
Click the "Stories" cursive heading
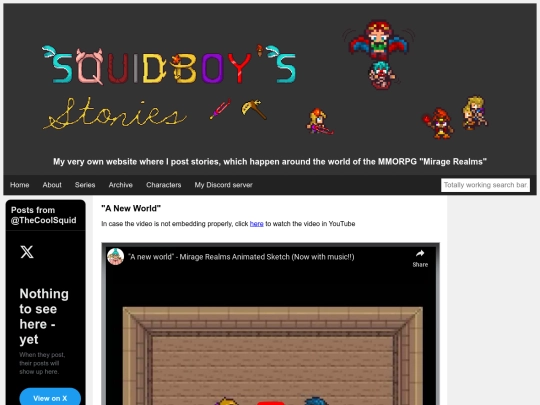pyautogui.click(x=115, y=114)
